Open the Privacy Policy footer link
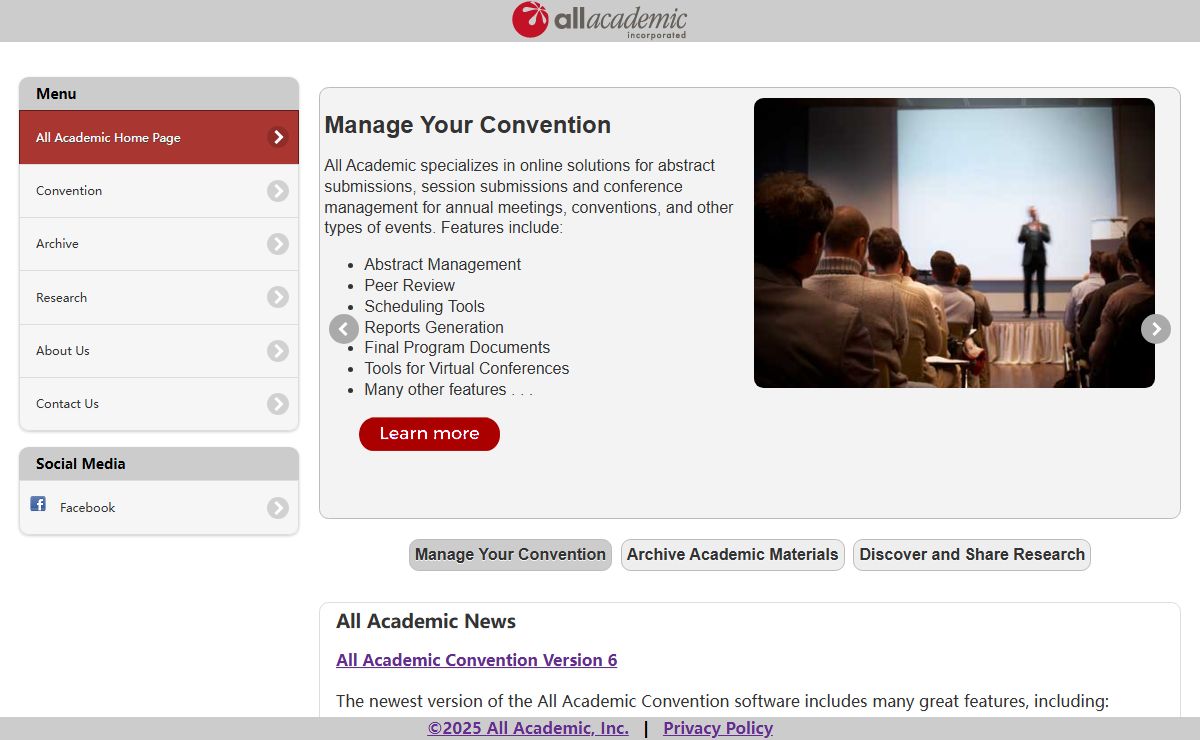The width and height of the screenshot is (1200, 740). coord(718,728)
